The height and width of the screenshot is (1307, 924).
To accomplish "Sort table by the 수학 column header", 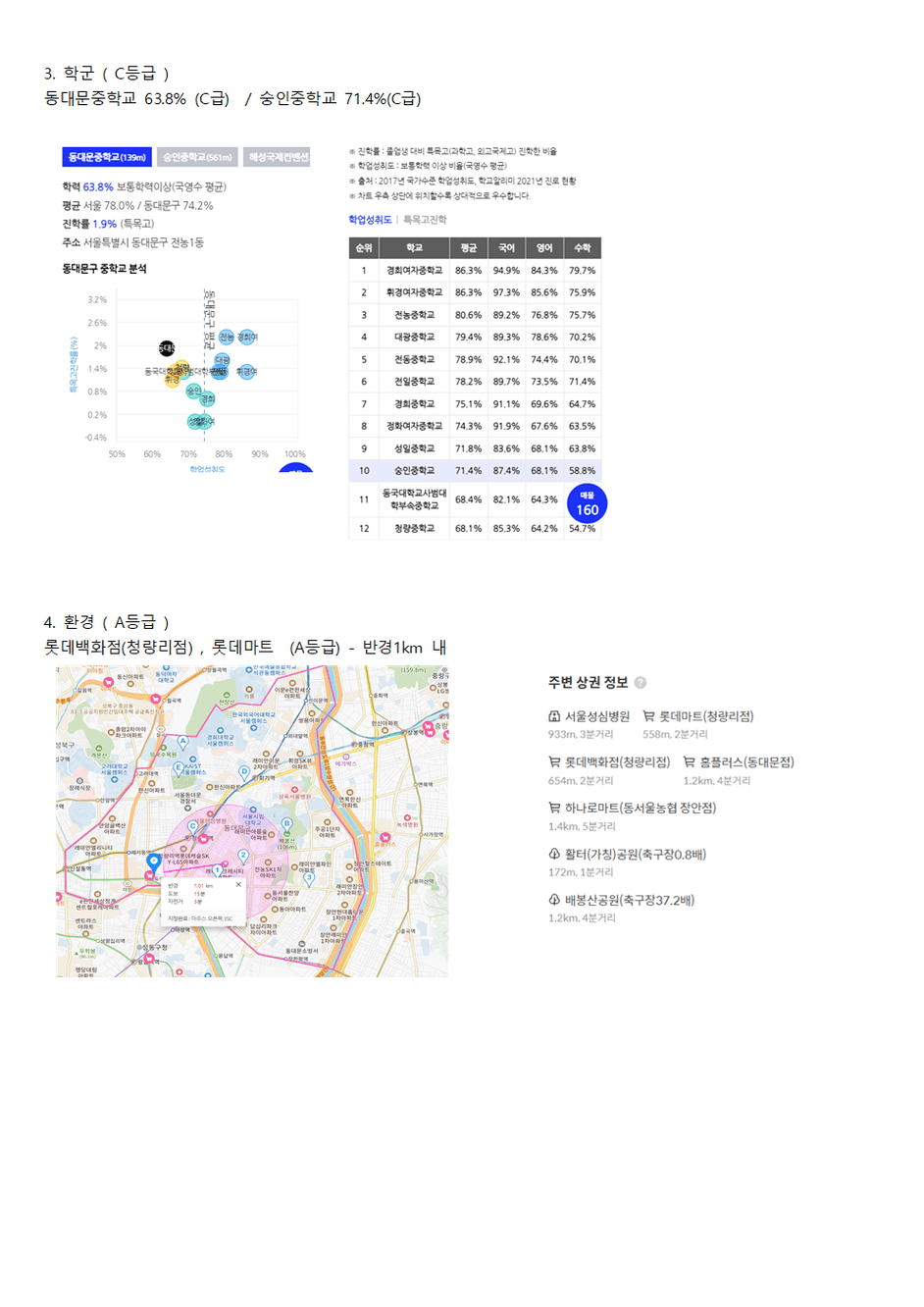I will click(x=582, y=248).
